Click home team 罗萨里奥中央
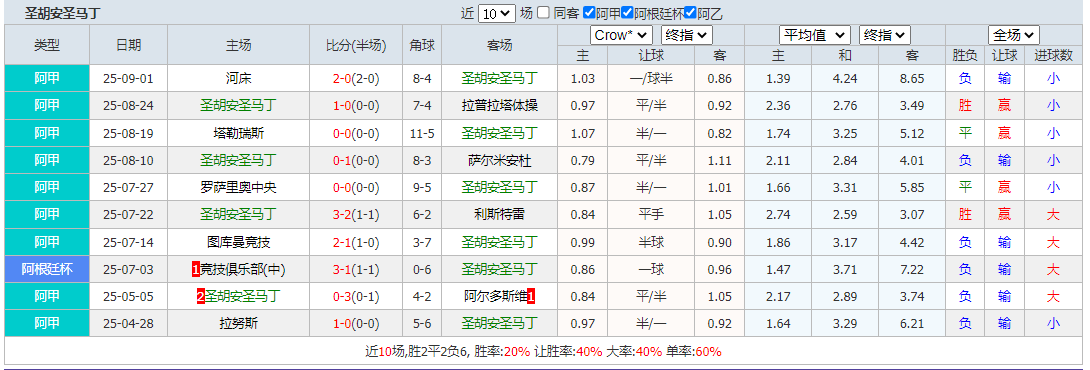The image size is (1090, 370). [x=239, y=188]
